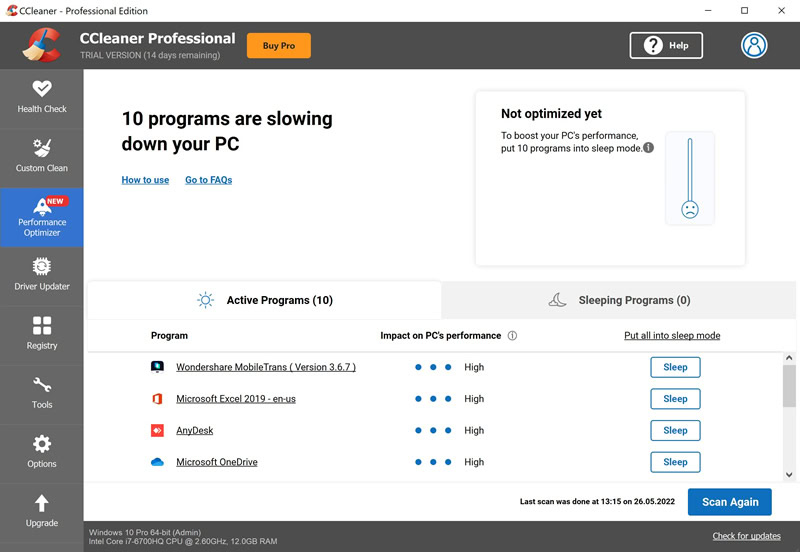Image resolution: width=800 pixels, height=552 pixels.
Task: Click the Scan Again button
Action: 730,502
